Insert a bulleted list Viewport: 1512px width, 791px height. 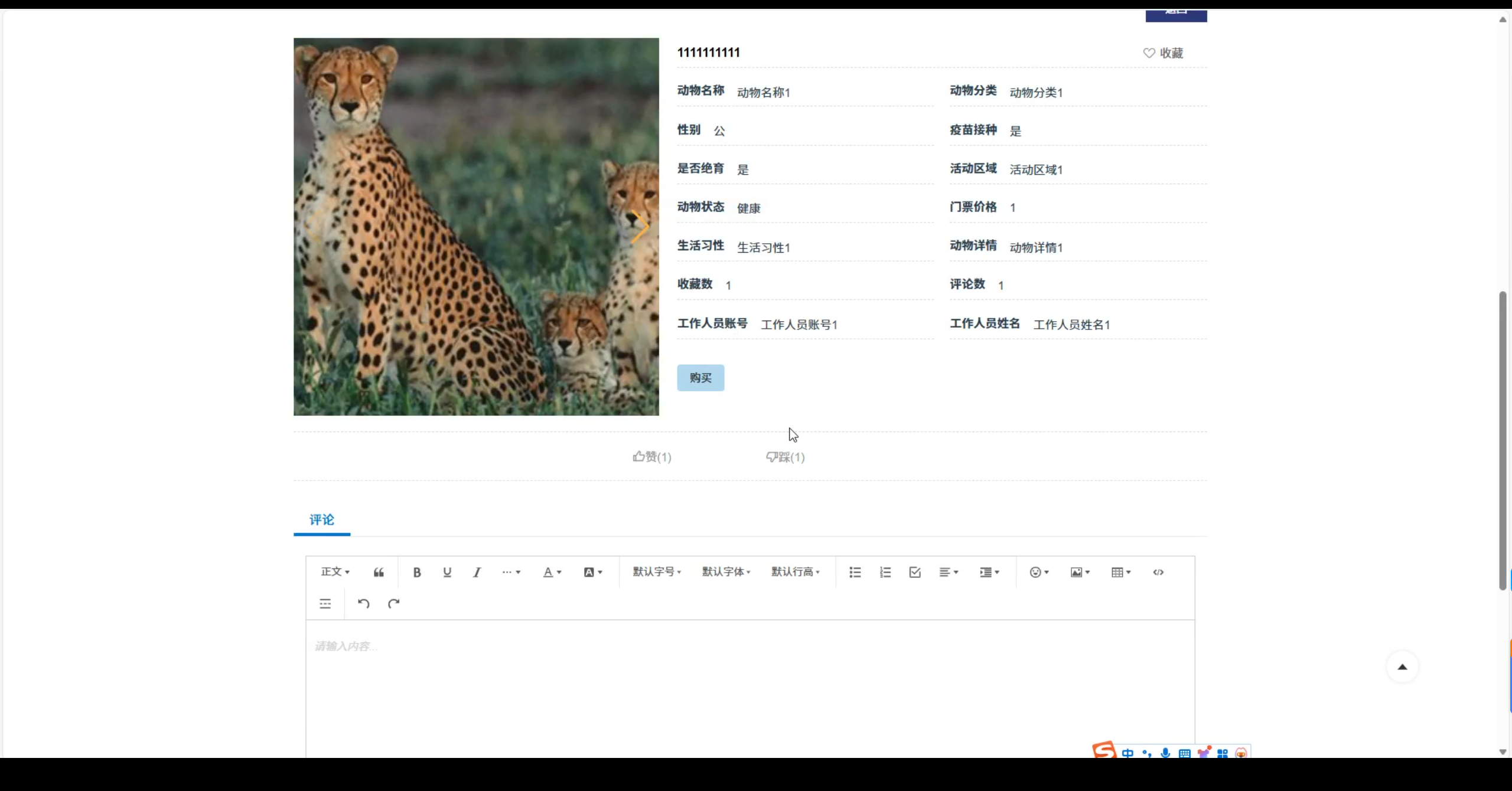pyautogui.click(x=855, y=572)
